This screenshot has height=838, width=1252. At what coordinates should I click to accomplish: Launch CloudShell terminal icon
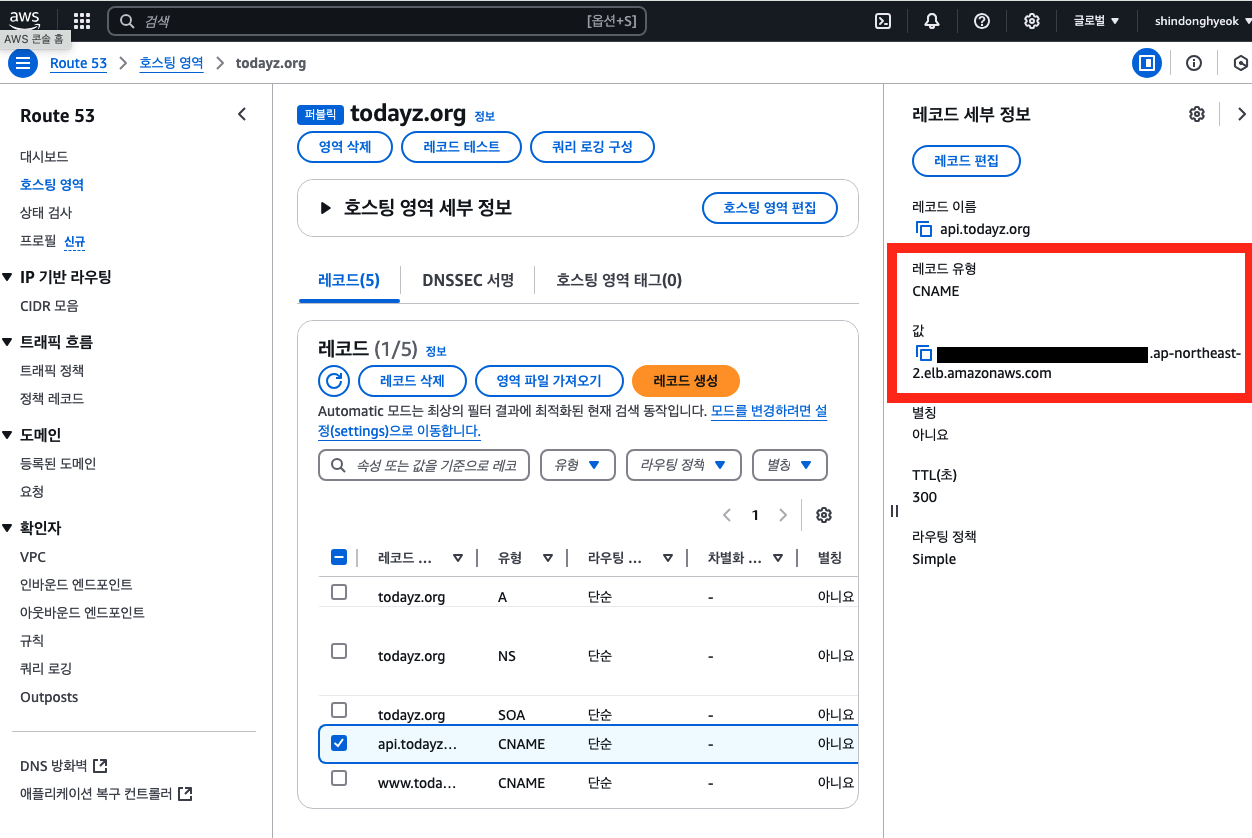[883, 21]
